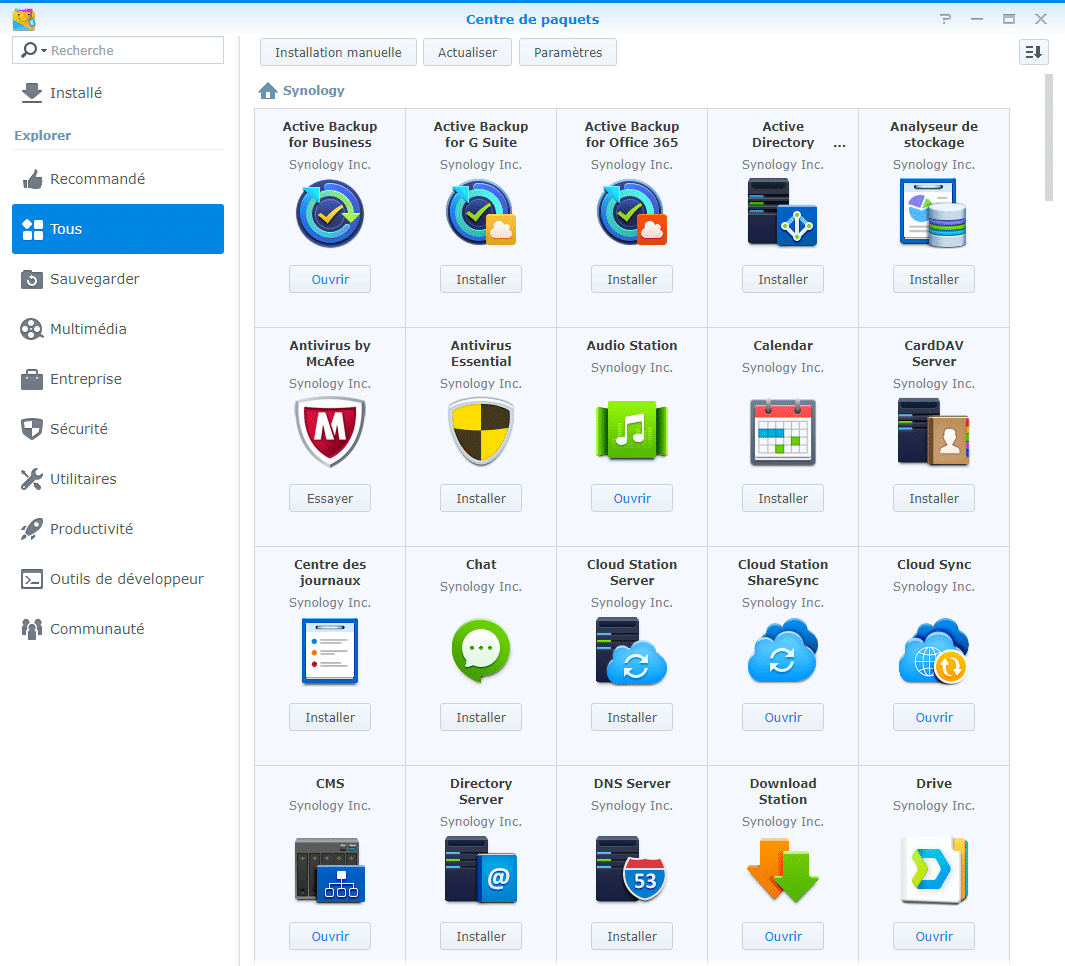Open Drive with Ouvrir button

pos(934,936)
